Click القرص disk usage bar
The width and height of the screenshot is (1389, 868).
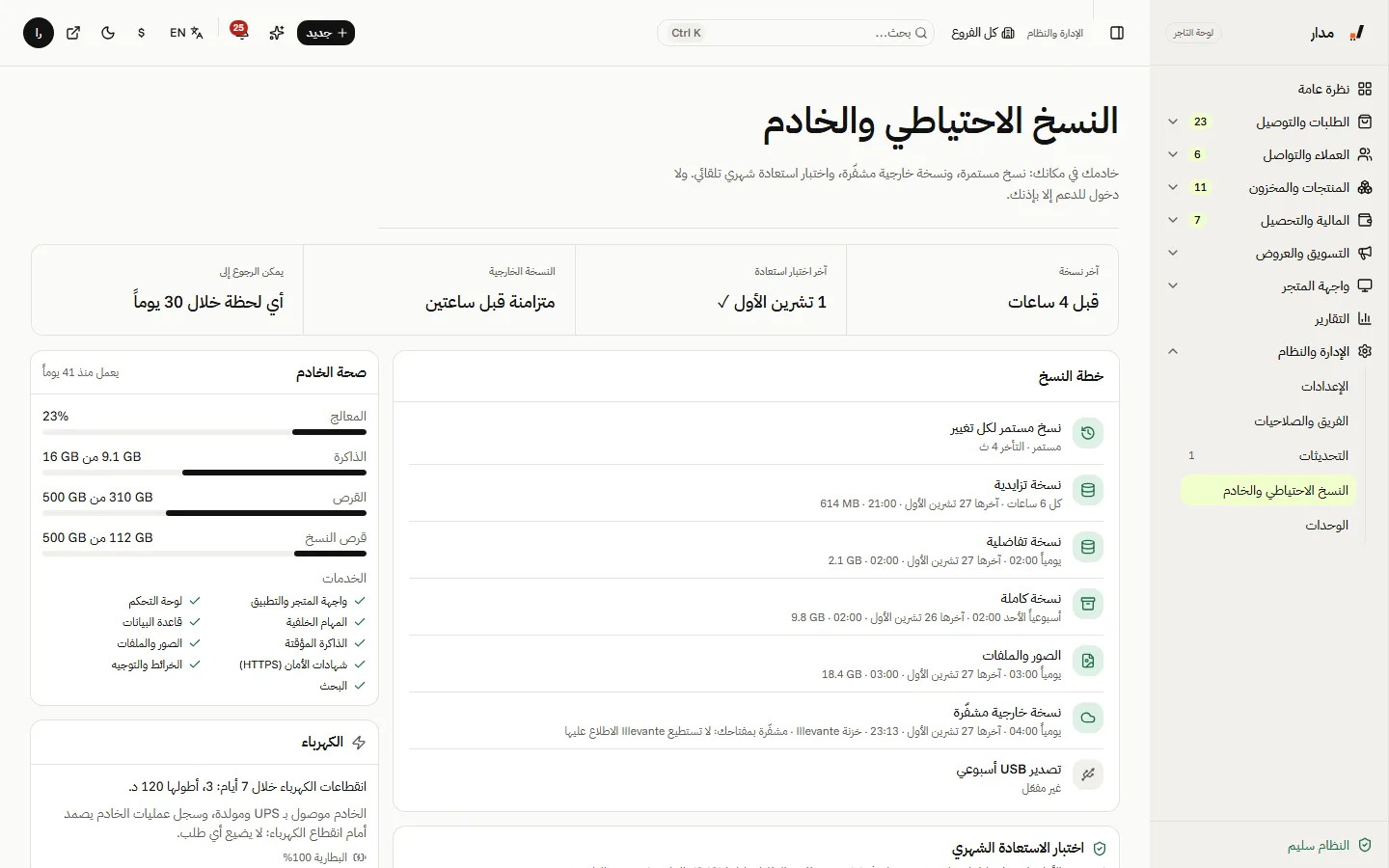coord(204,513)
